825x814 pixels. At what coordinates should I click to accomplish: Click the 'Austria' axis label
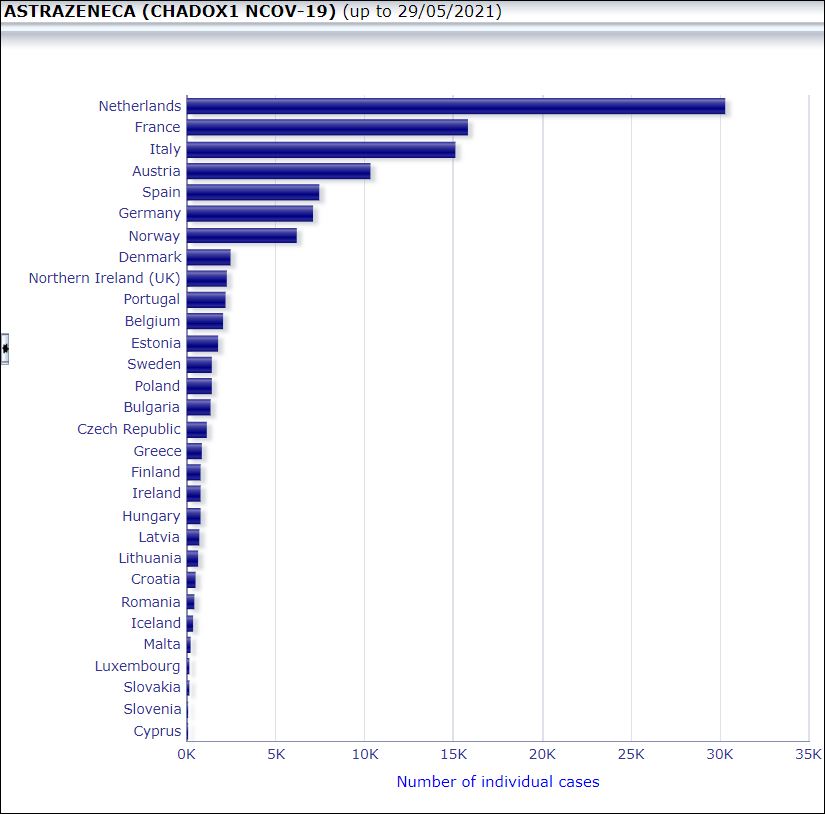coord(156,171)
